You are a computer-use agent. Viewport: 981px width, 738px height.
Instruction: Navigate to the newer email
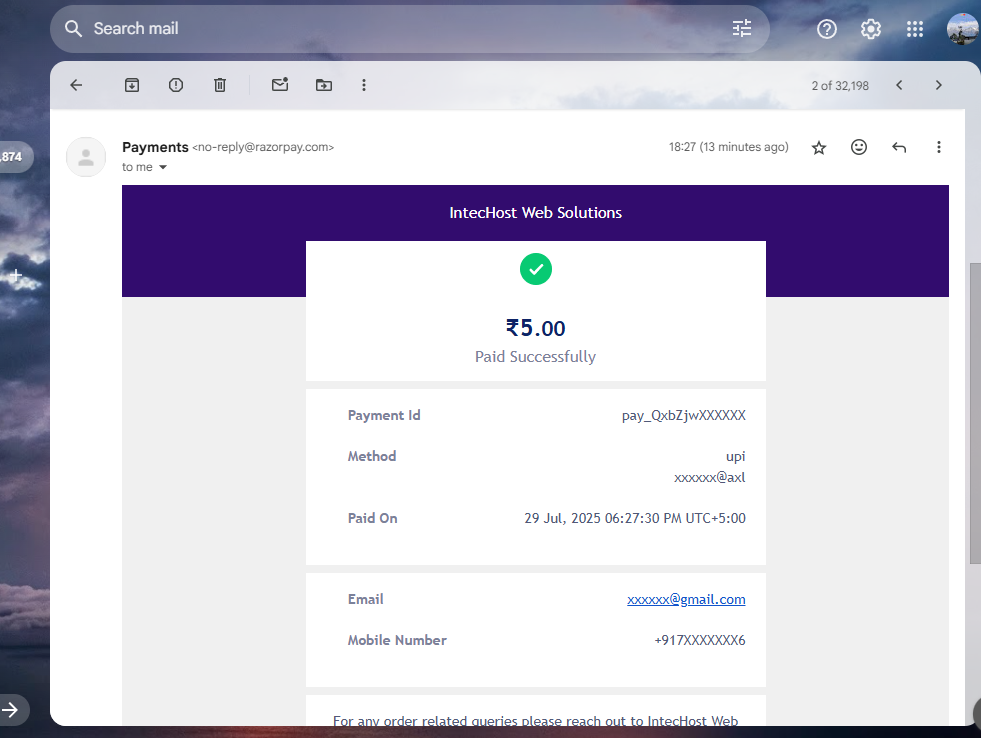tap(898, 85)
